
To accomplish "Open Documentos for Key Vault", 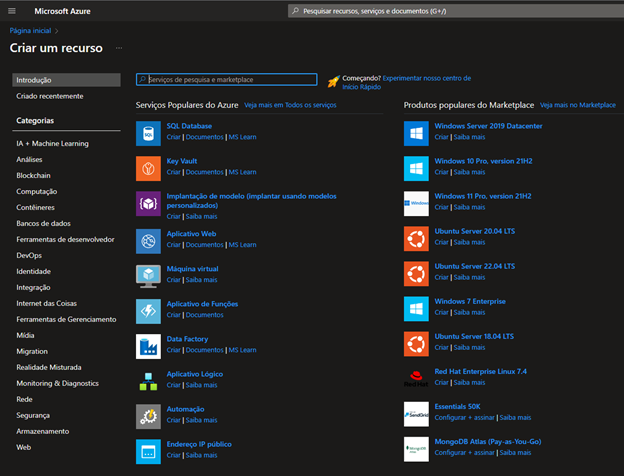I will coord(205,172).
